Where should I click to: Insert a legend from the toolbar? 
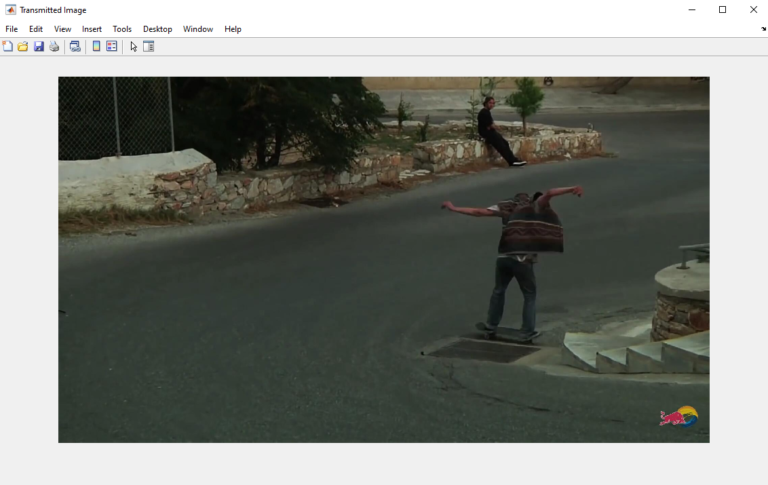click(112, 47)
